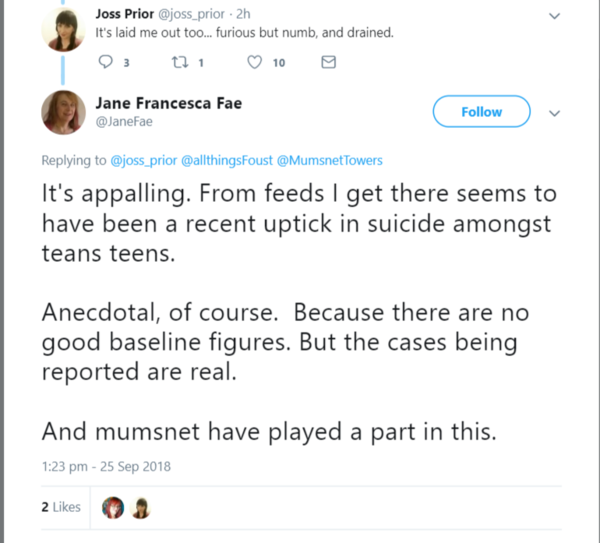
Task: Expand the options chevron on Joss Prior's tweet
Action: pos(556,16)
